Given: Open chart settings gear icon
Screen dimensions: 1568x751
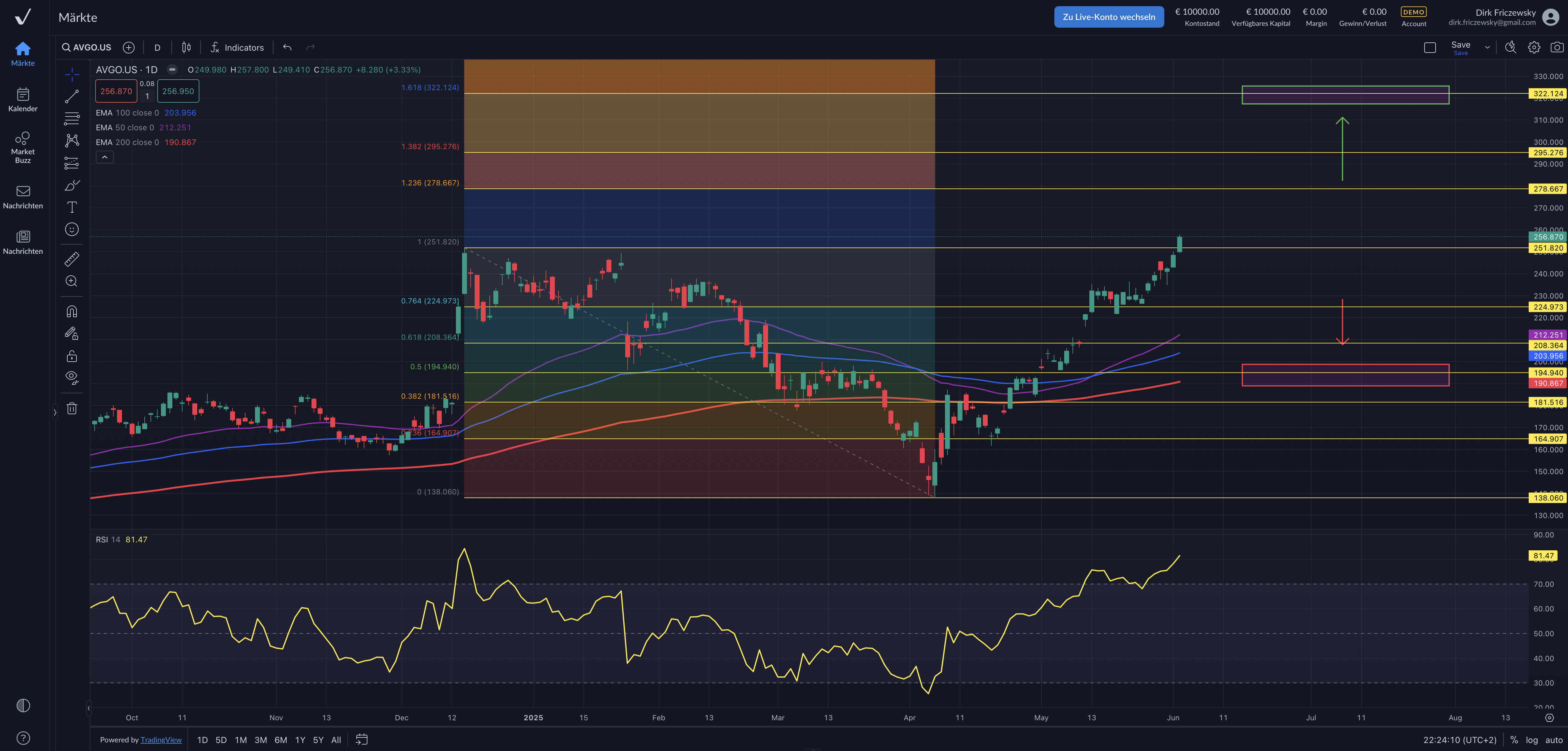Looking at the screenshot, I should (1533, 48).
